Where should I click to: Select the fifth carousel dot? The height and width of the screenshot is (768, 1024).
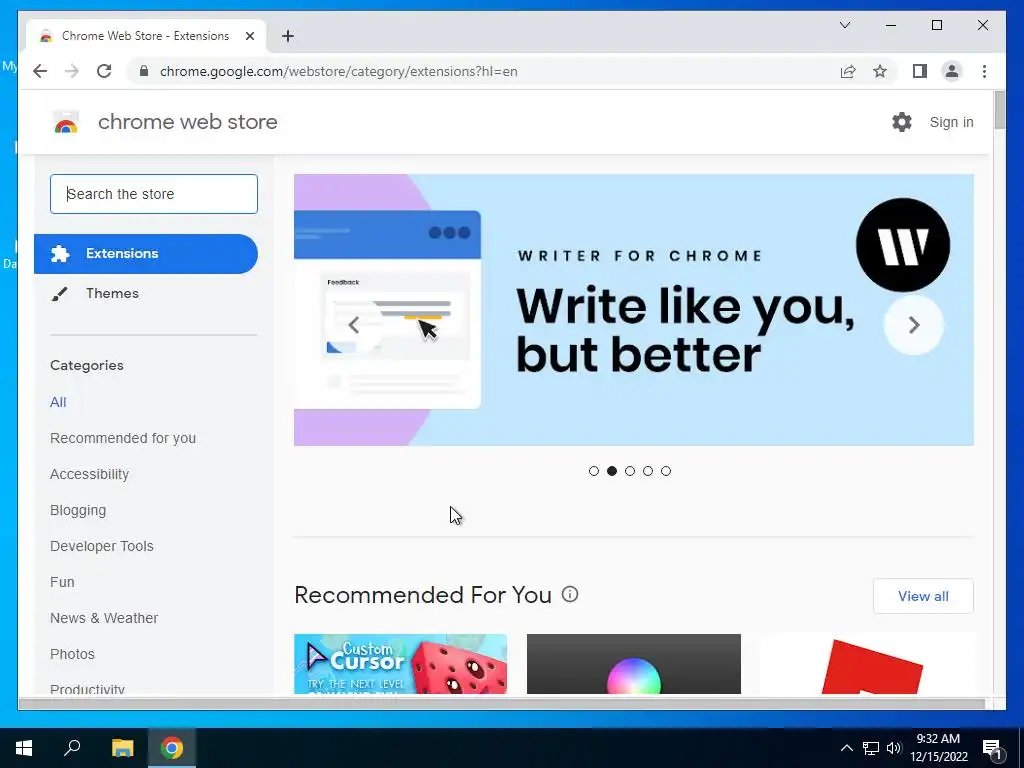click(x=665, y=471)
